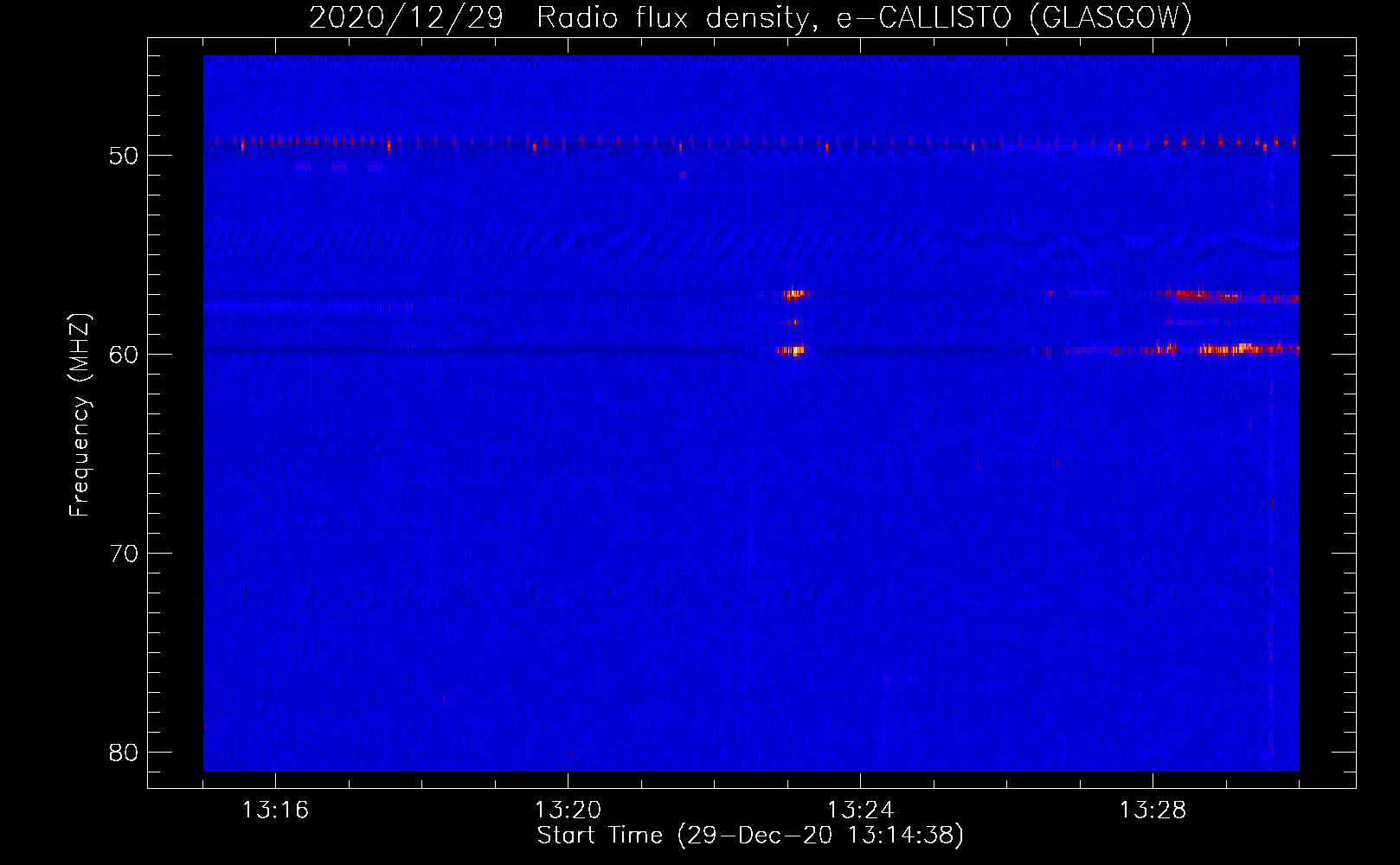
Task: Click the 13:24 time tick label
Action: (x=860, y=811)
